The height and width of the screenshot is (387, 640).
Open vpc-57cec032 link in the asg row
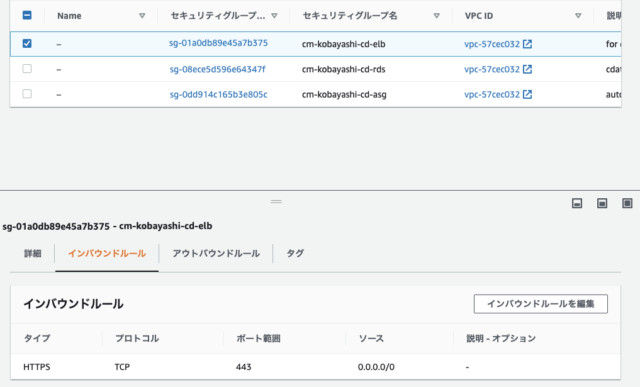pos(492,95)
